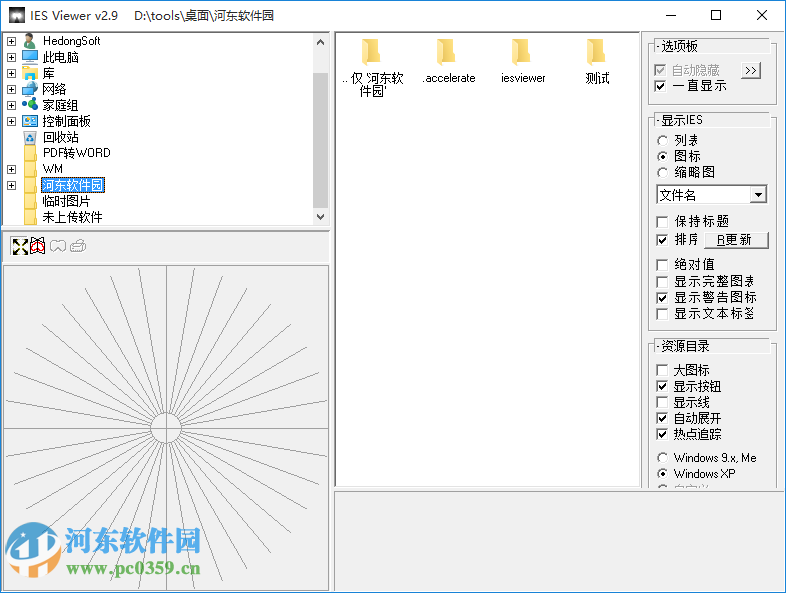Click the HedongSoft user icon in tree
This screenshot has width=786, height=593.
coord(30,41)
